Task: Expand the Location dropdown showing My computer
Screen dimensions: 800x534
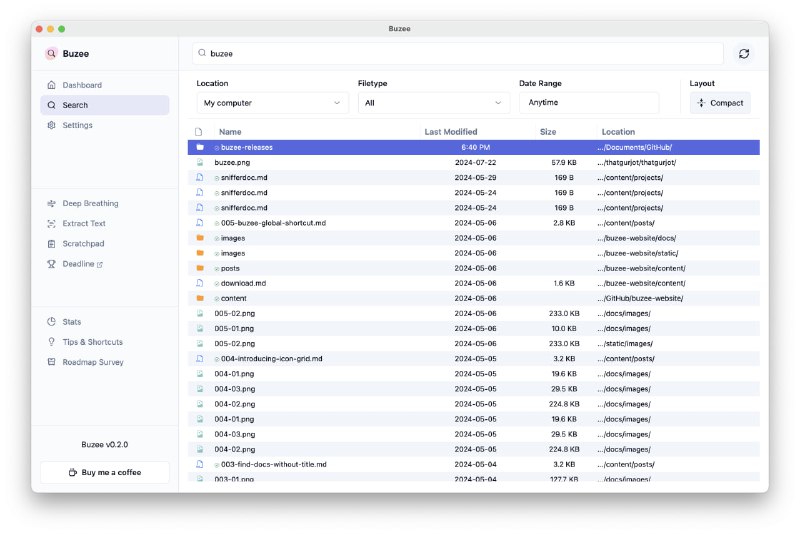Action: [272, 103]
